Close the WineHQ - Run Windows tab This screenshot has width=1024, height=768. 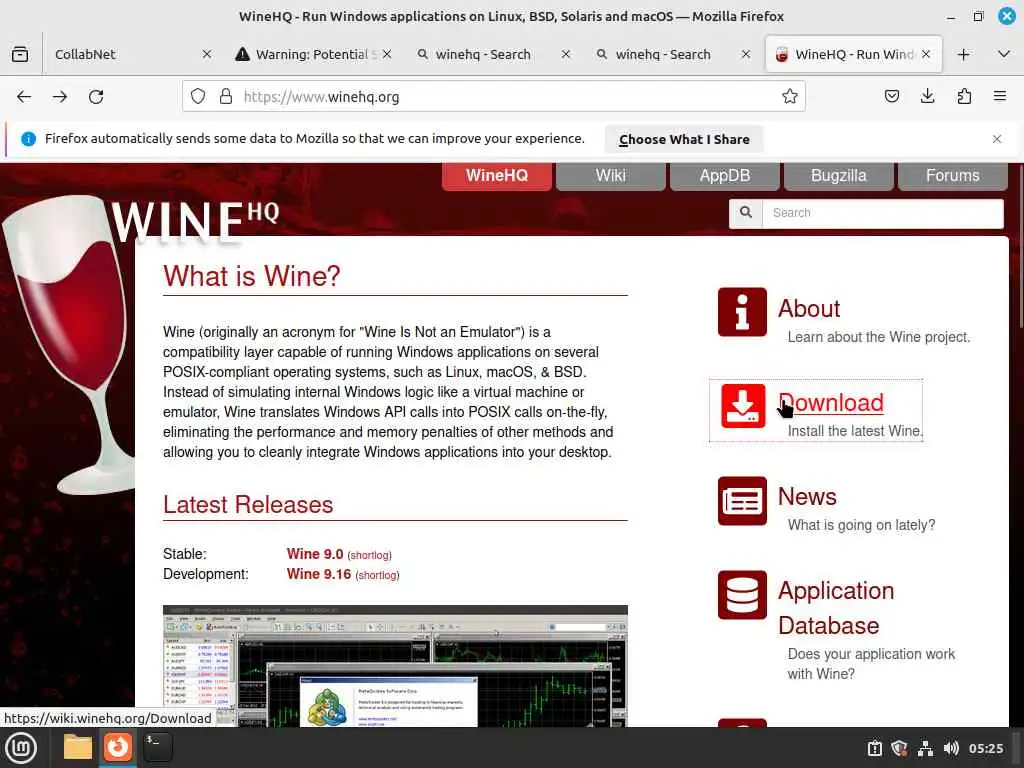coord(925,54)
